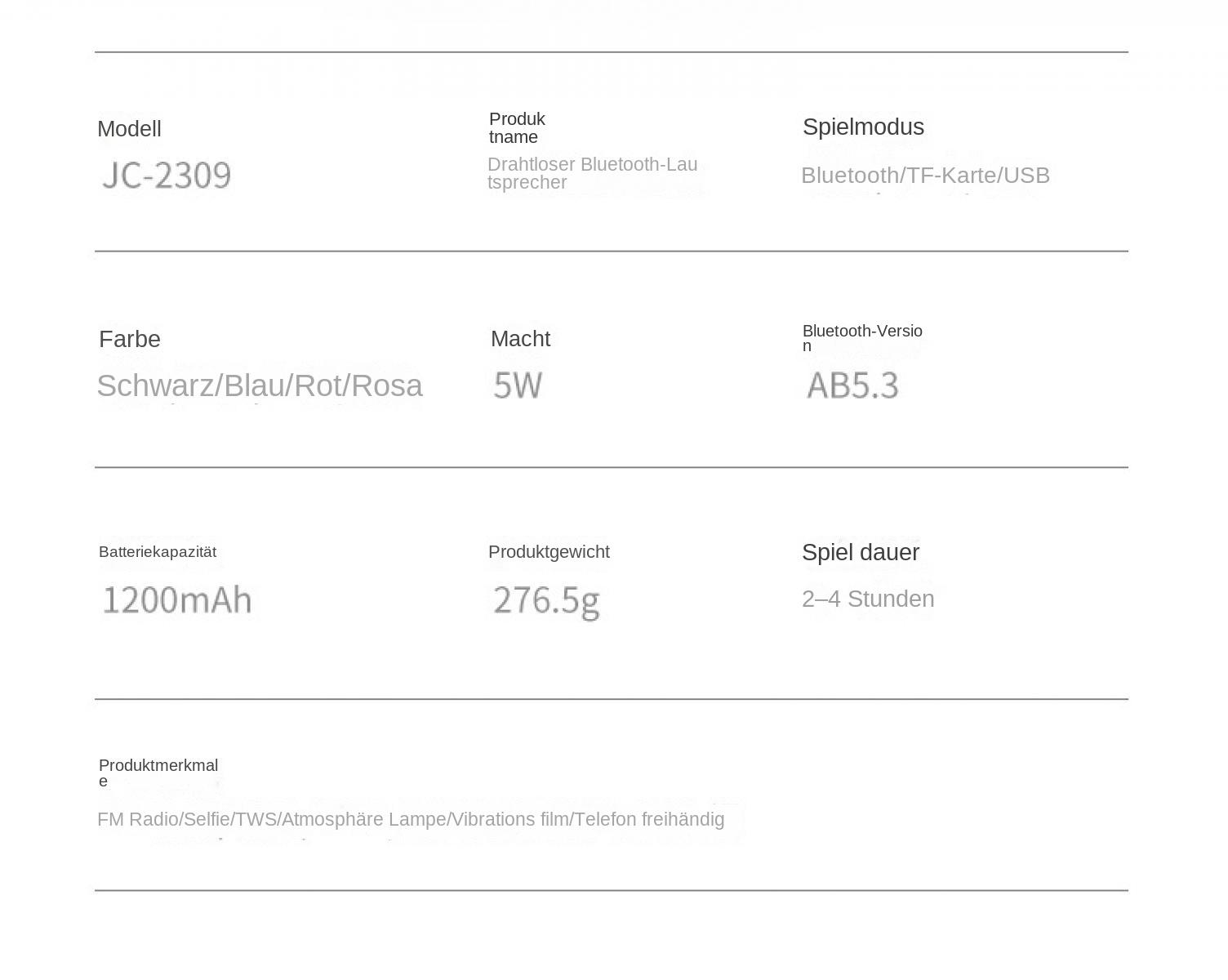Select Drahtloser Bluetooth-Lautsprecher text
1228x980 pixels.
click(592, 173)
